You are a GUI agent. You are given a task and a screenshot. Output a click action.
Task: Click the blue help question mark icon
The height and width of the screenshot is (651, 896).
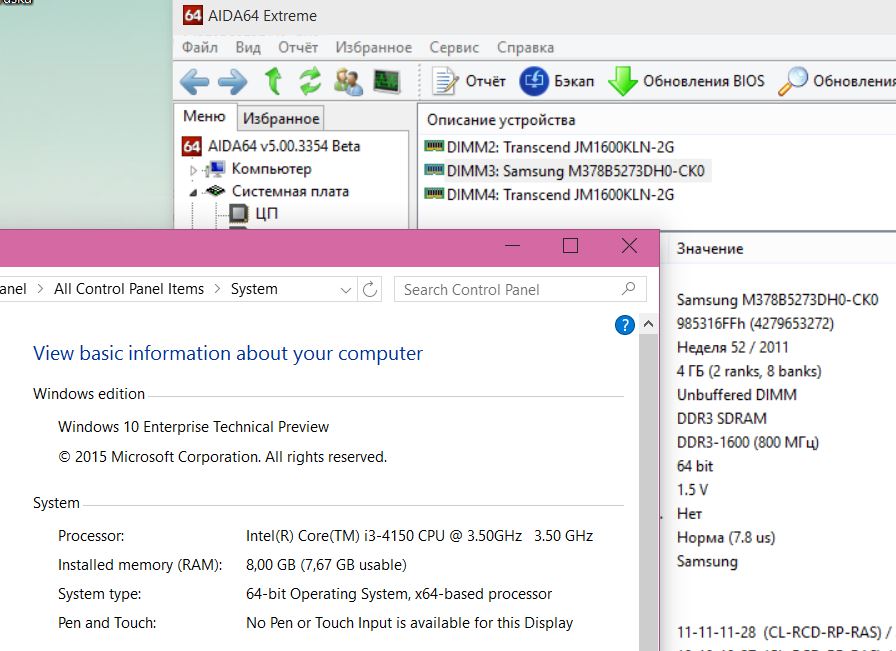pos(625,325)
